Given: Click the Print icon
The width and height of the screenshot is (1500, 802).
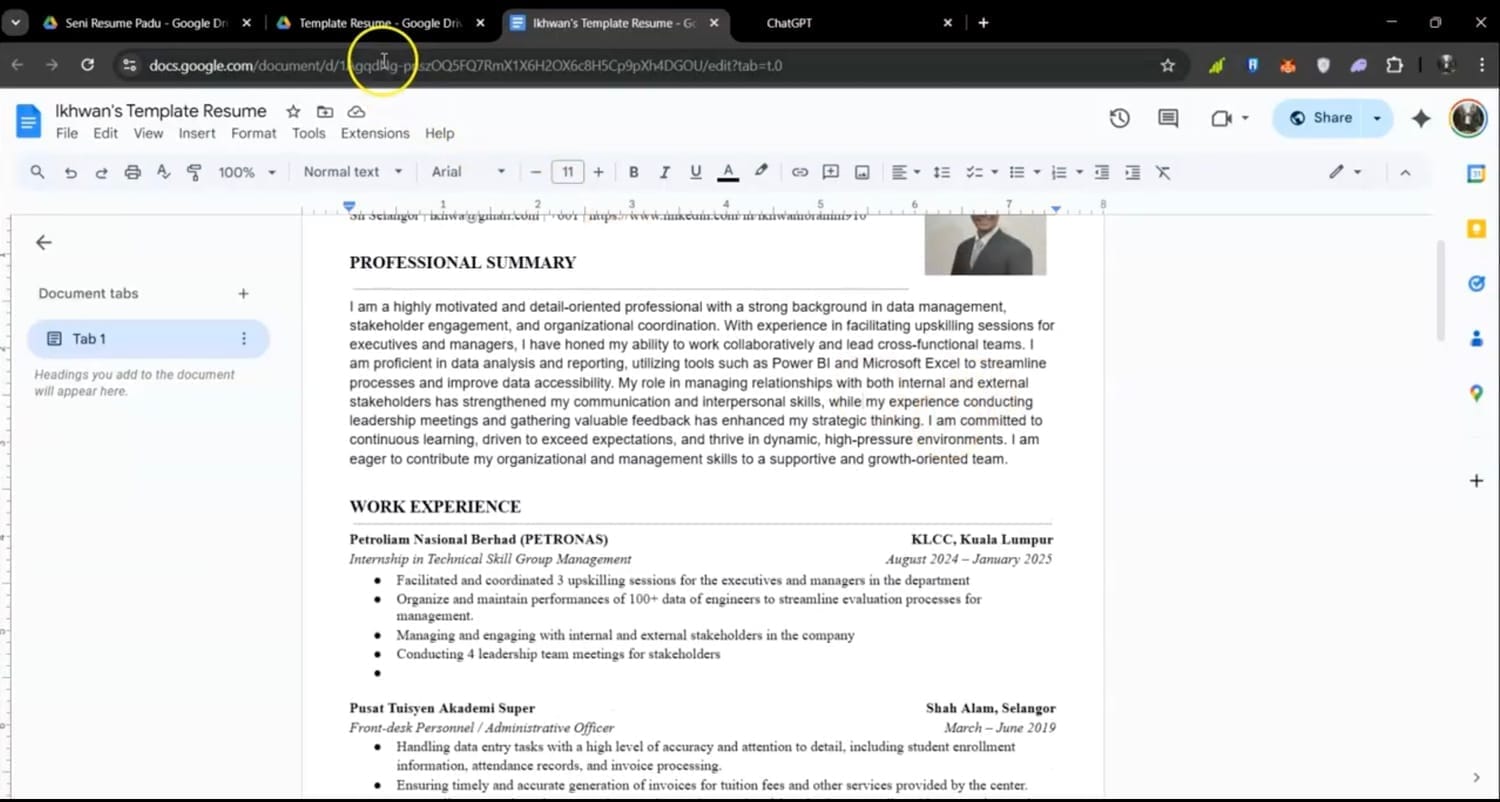Looking at the screenshot, I should [132, 172].
